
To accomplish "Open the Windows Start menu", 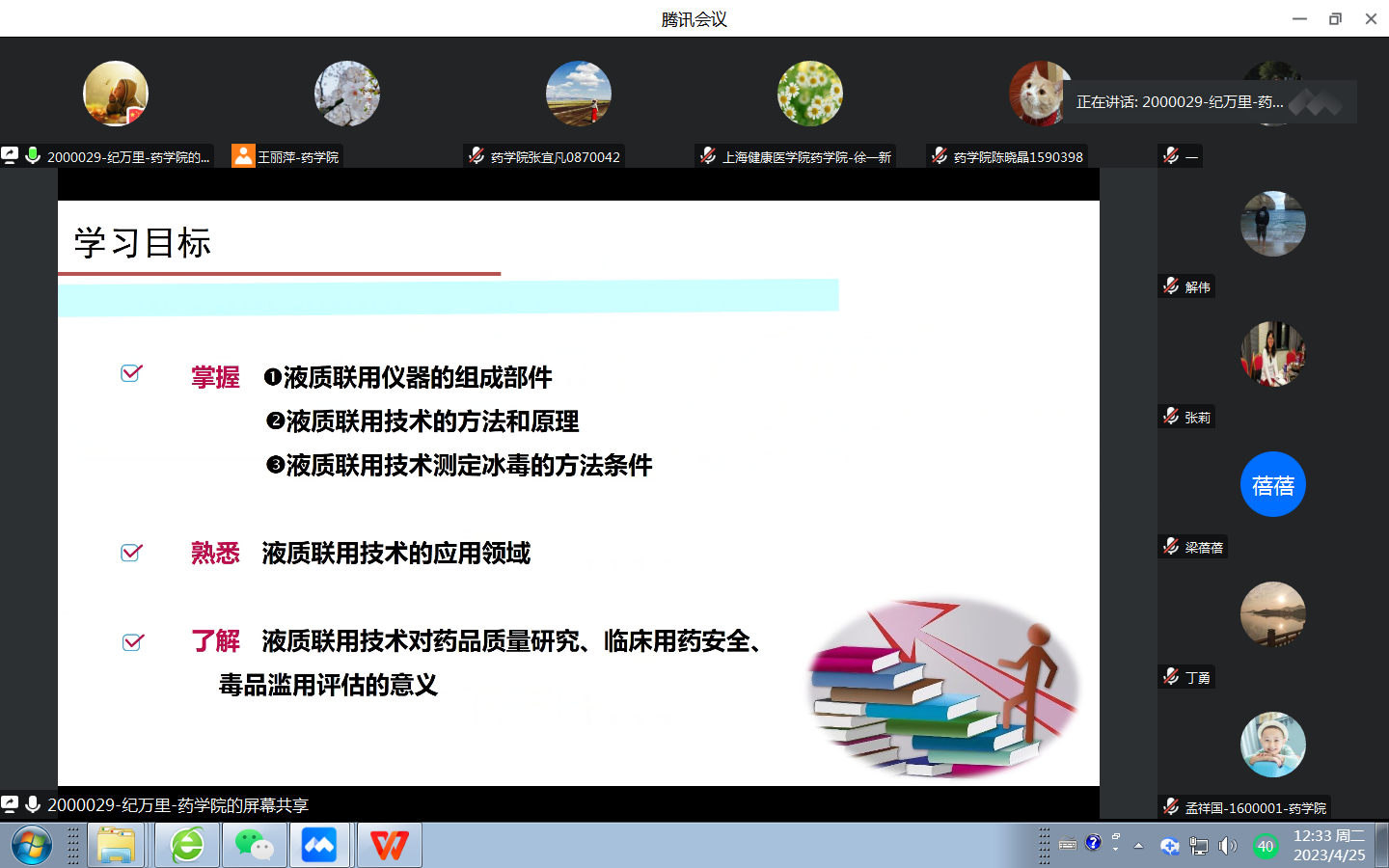I will click(32, 846).
